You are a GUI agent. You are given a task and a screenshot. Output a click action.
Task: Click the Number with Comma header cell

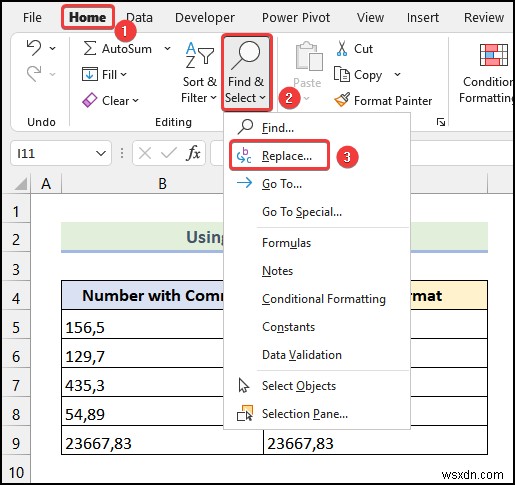tap(143, 295)
